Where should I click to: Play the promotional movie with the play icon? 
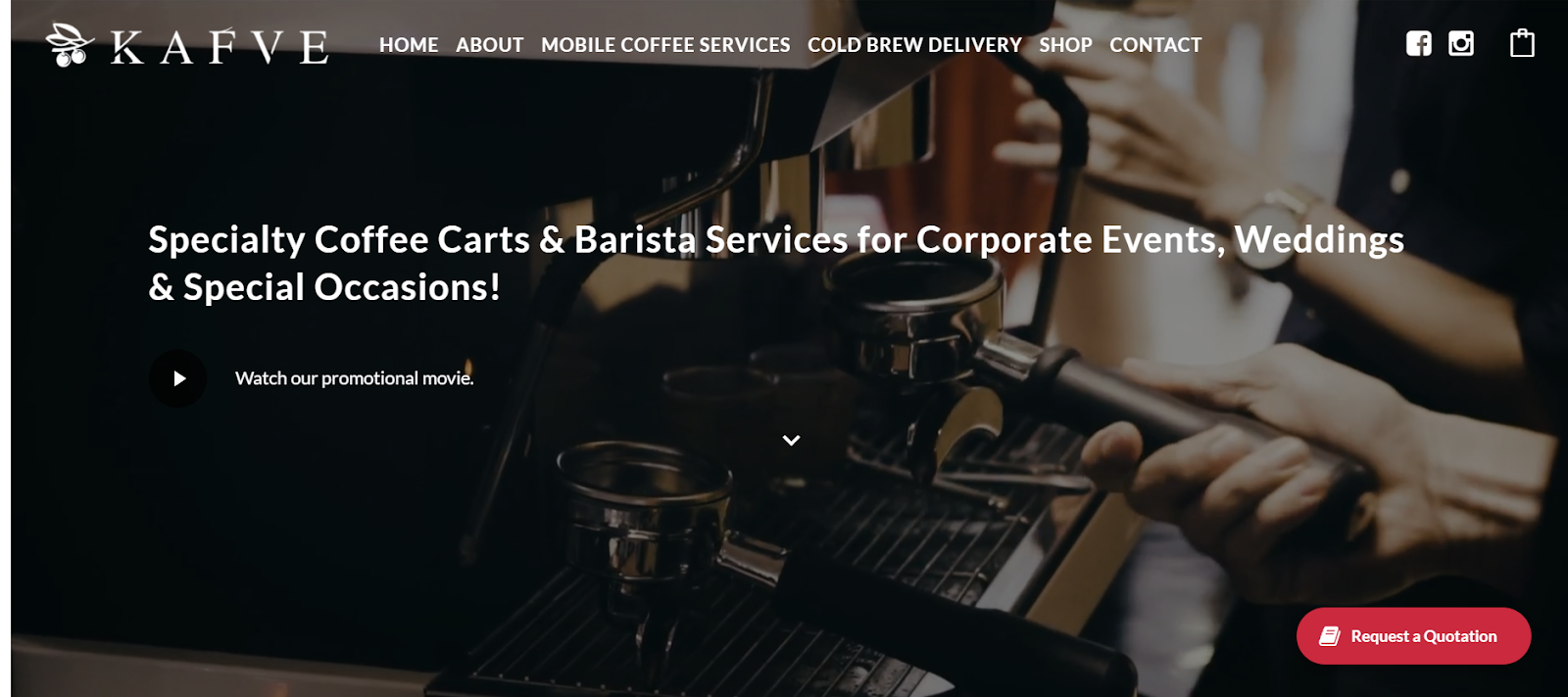tap(178, 378)
